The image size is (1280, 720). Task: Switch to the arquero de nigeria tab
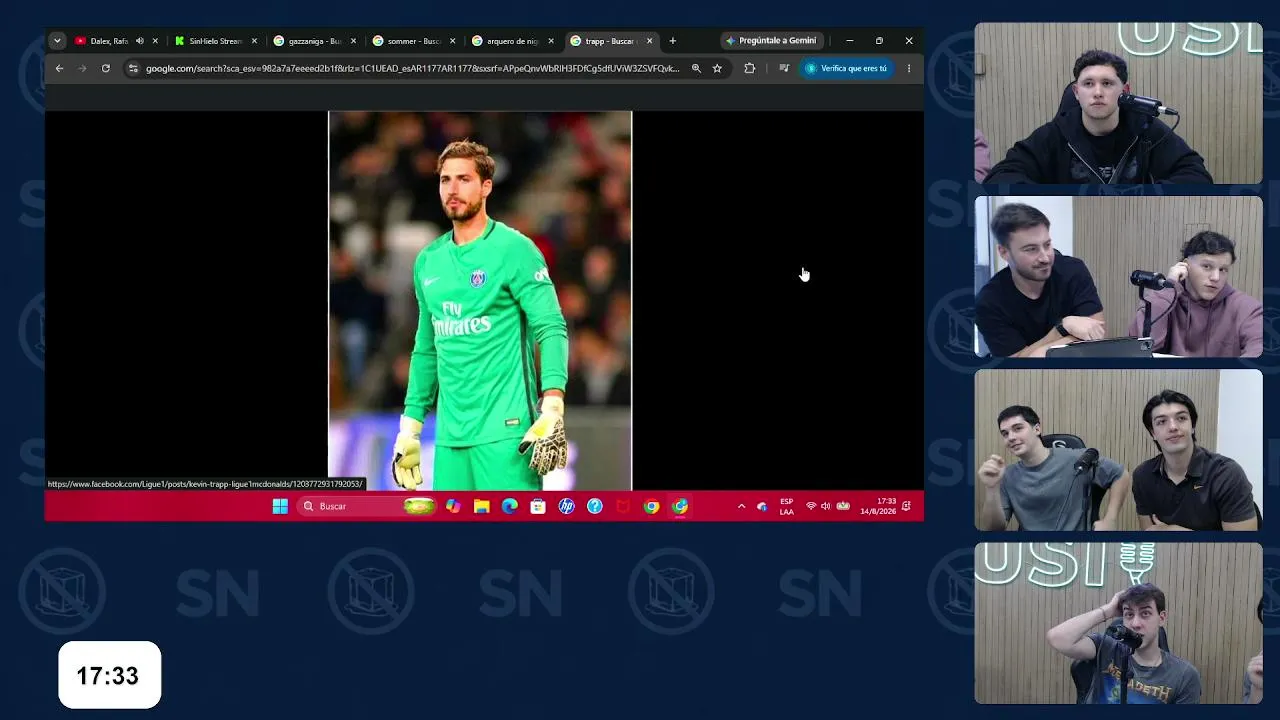point(512,41)
